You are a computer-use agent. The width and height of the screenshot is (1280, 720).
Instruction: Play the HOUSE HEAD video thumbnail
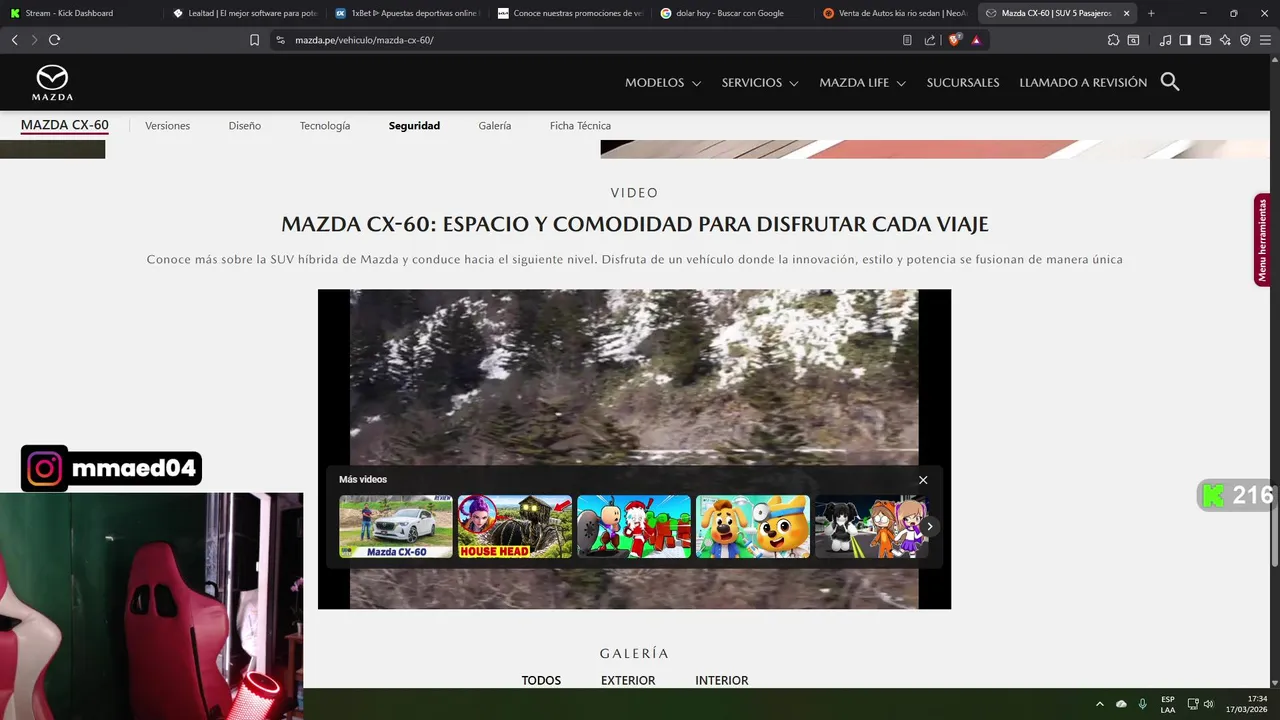[515, 526]
